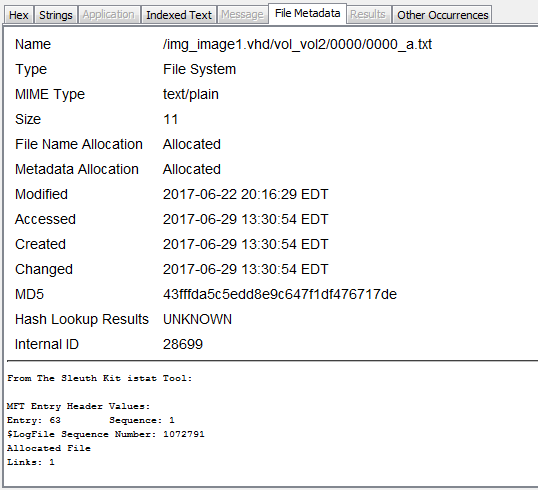Viewport: 538px width, 490px height.
Task: Click the Accessed timestamp value
Action: [x=245, y=219]
